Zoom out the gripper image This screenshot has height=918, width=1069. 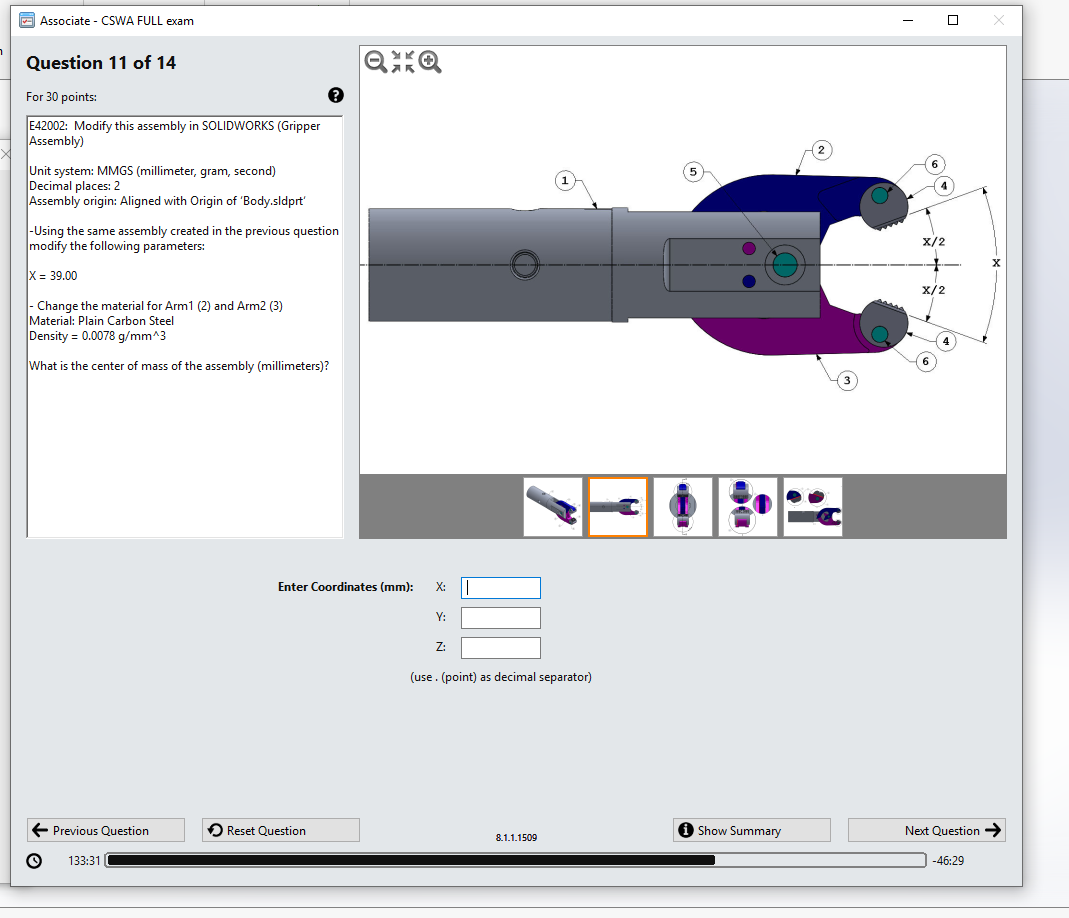(376, 62)
